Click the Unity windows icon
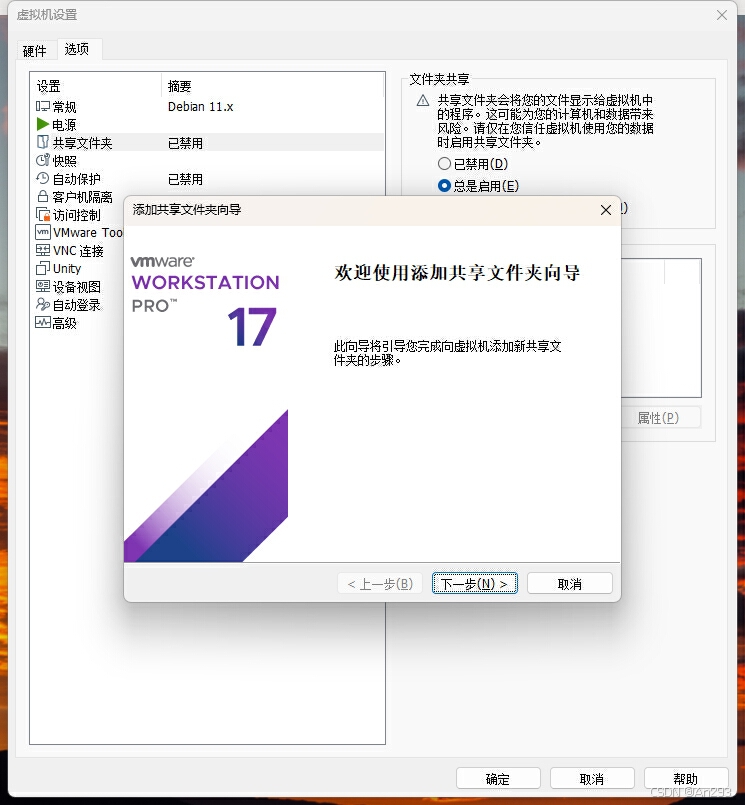745x805 pixels. pyautogui.click(x=43, y=268)
